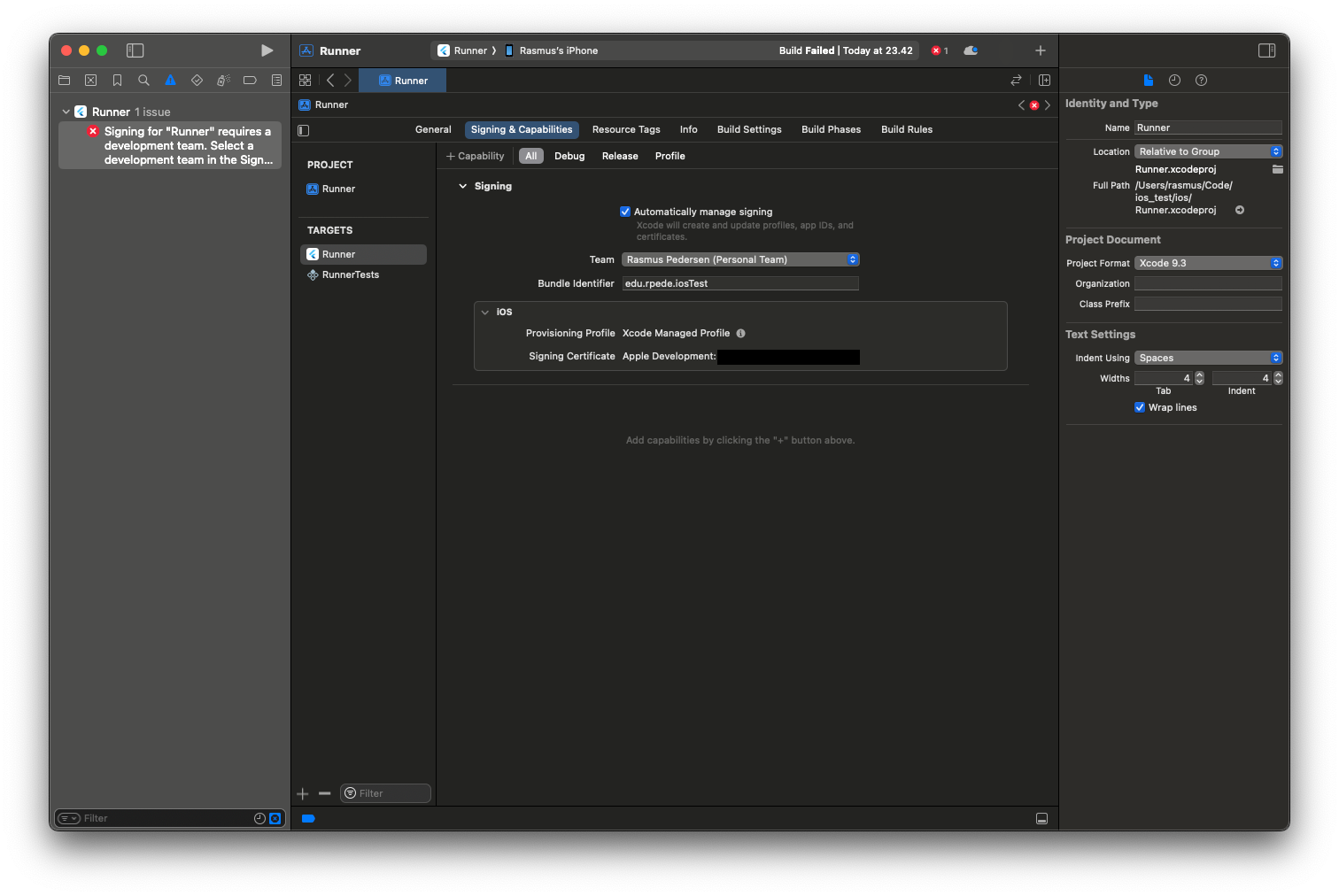Select the signing error issue row

170,145
